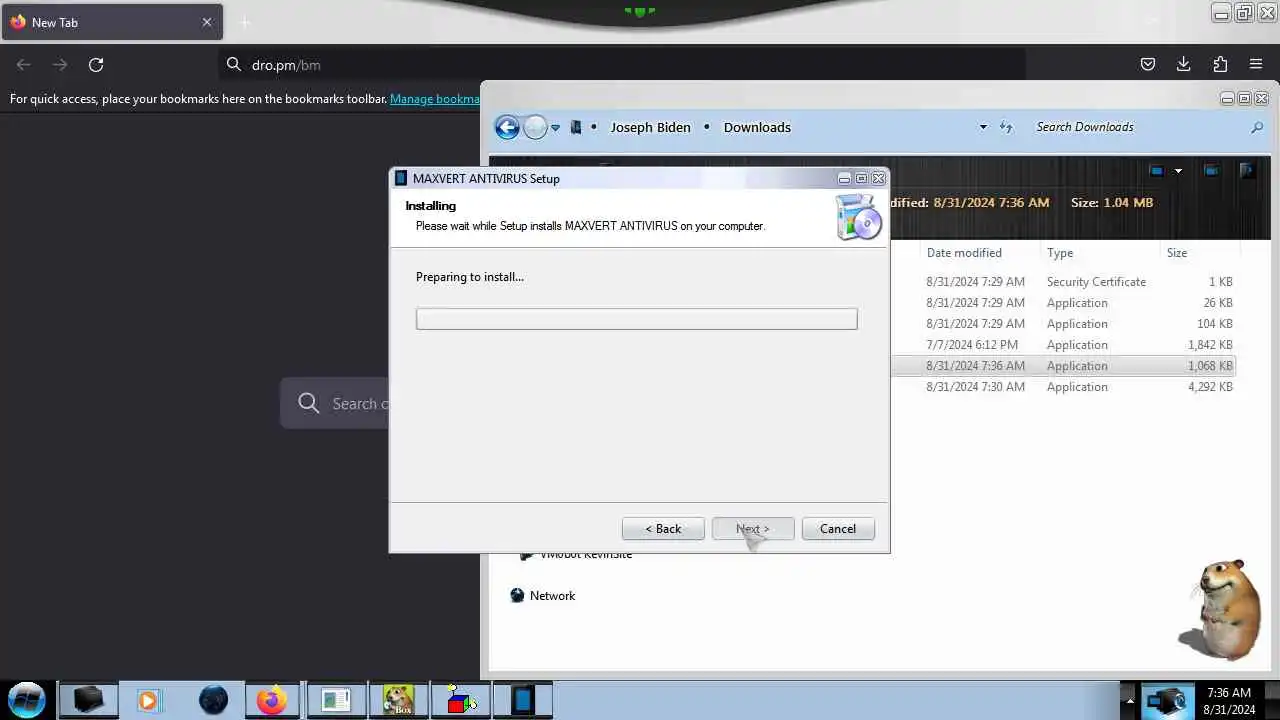Image resolution: width=1280 pixels, height=720 pixels.
Task: Select the 4,292 KB Application row
Action: 1062,387
